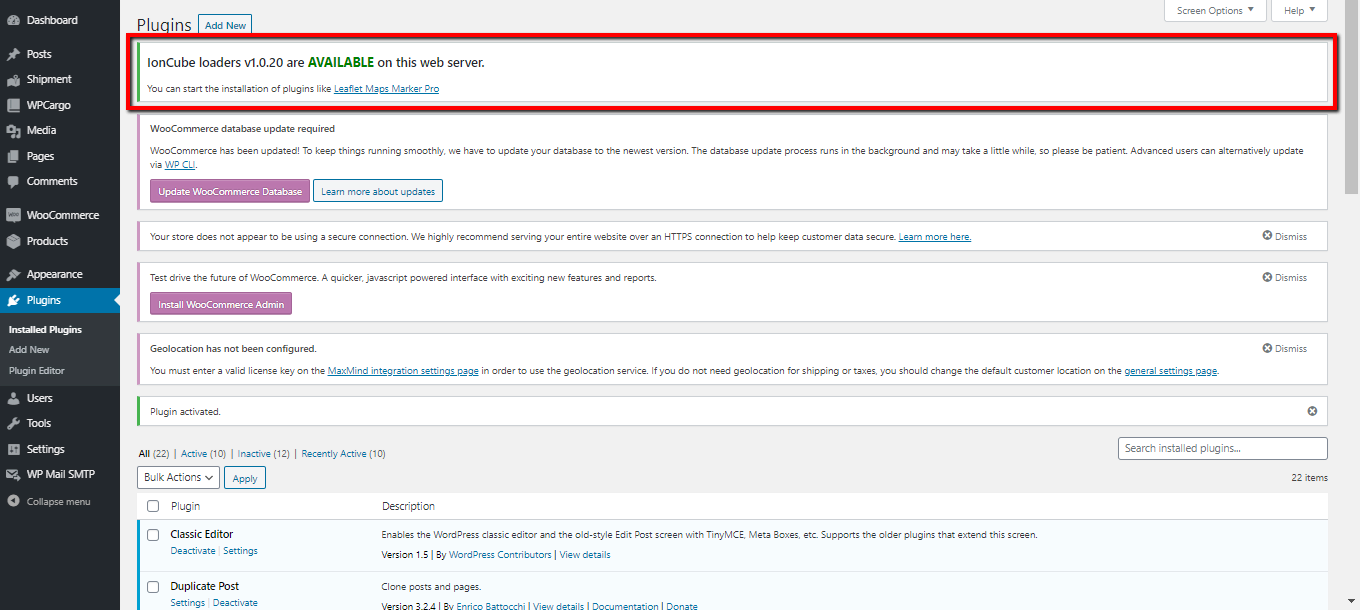The width and height of the screenshot is (1360, 610).
Task: Dismiss the 'Plugin activated' notice
Action: (x=1312, y=411)
